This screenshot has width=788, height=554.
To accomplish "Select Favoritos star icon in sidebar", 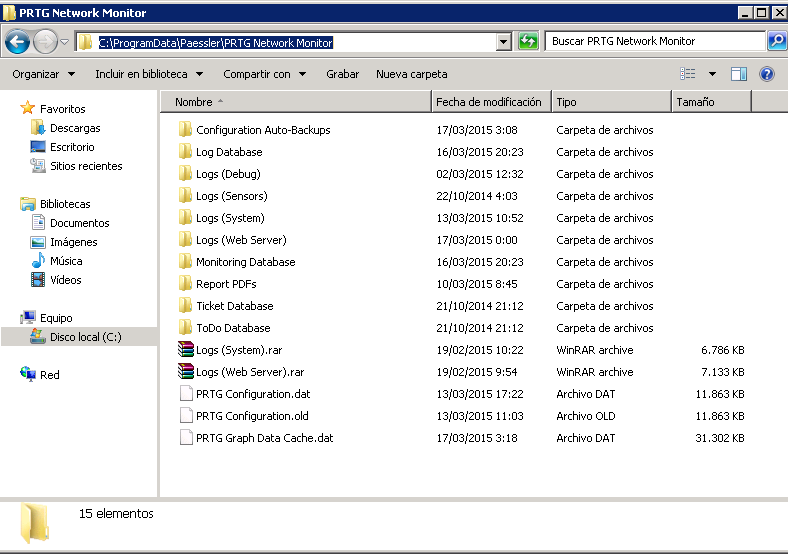I will pyautogui.click(x=27, y=108).
